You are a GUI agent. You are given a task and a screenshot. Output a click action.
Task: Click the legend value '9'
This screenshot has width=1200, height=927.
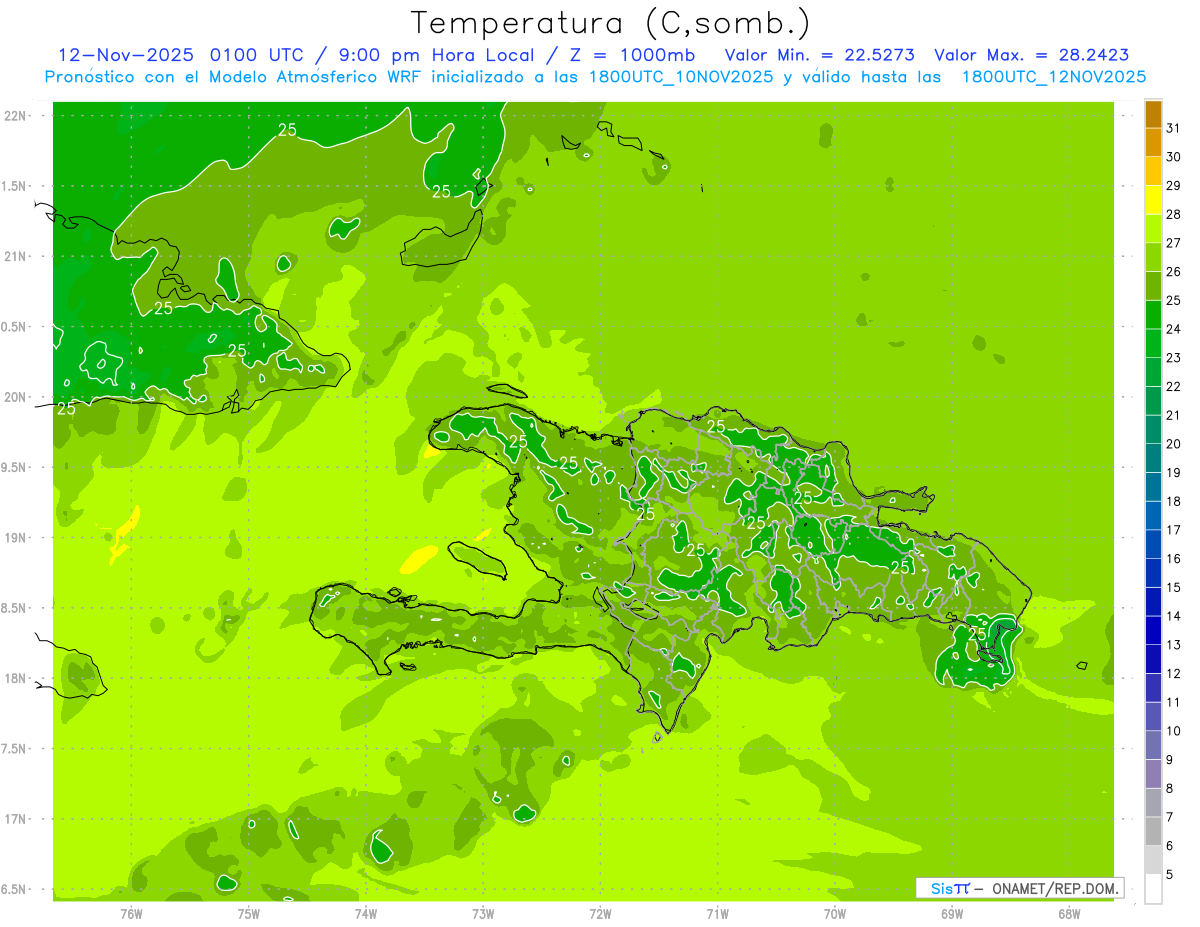click(1170, 760)
